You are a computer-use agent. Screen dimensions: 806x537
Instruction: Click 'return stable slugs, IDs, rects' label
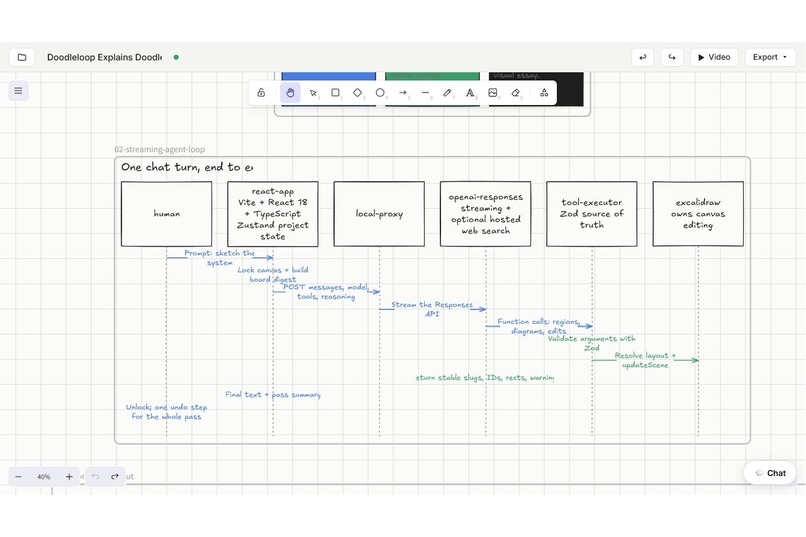485,377
